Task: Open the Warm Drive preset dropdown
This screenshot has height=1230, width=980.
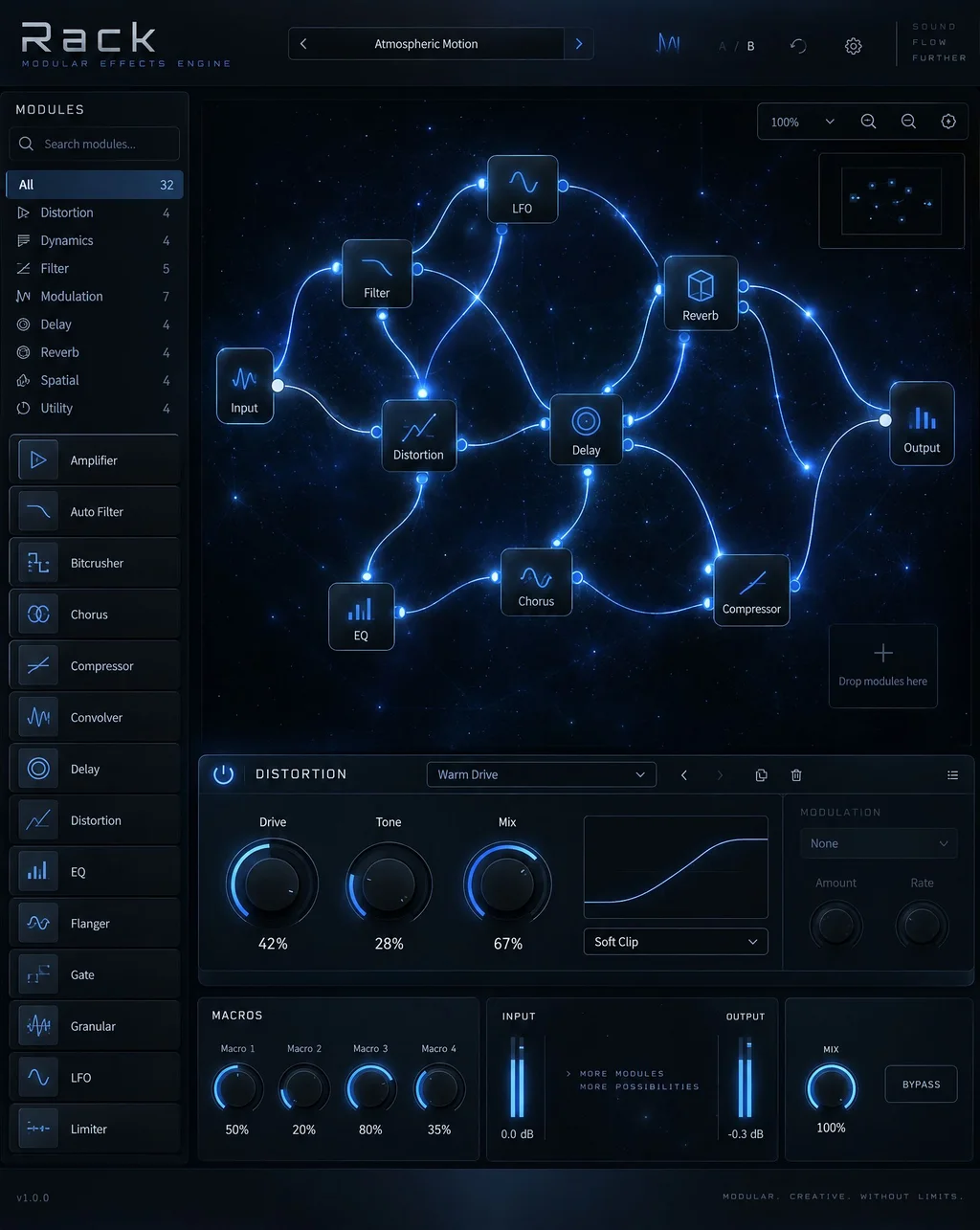Action: pyautogui.click(x=542, y=774)
